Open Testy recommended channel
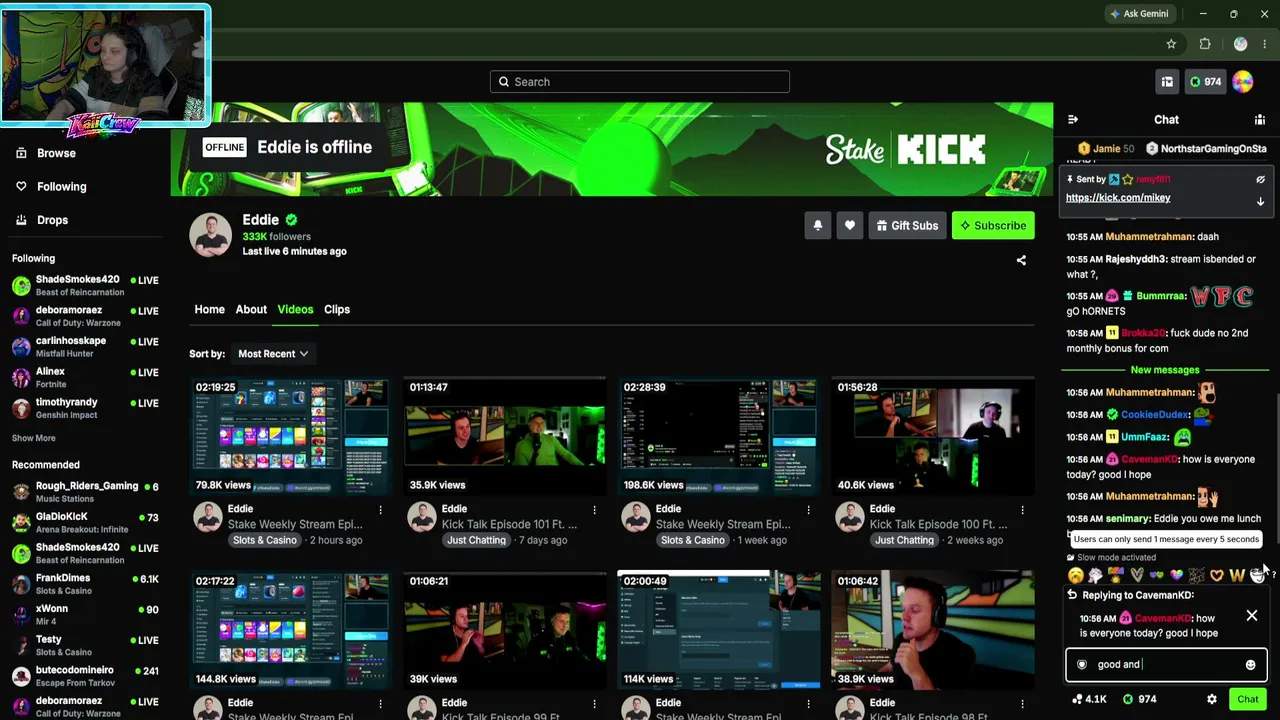1280x720 pixels. click(x=85, y=645)
